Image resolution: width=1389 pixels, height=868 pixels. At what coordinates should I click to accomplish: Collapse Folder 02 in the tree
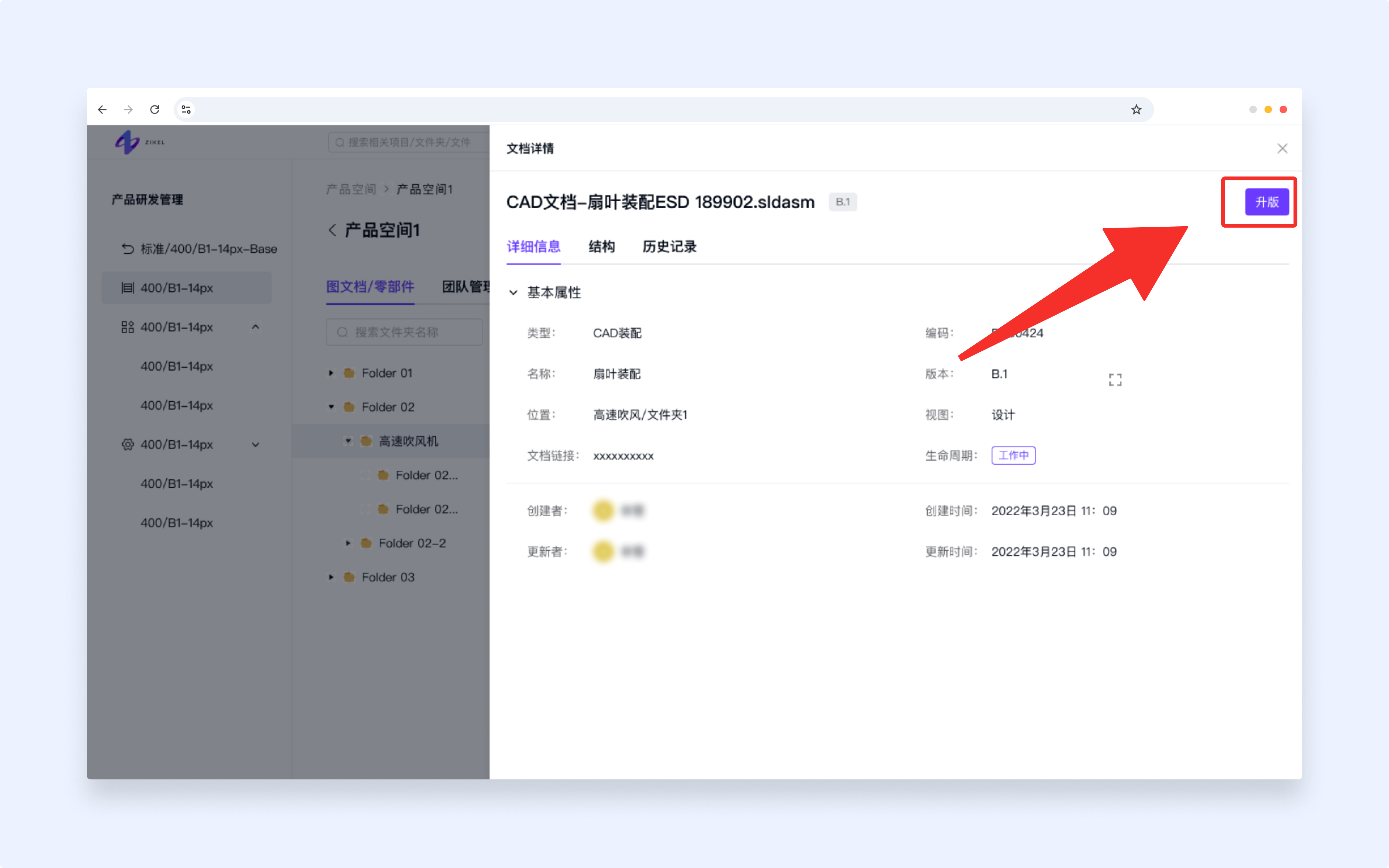[331, 407]
